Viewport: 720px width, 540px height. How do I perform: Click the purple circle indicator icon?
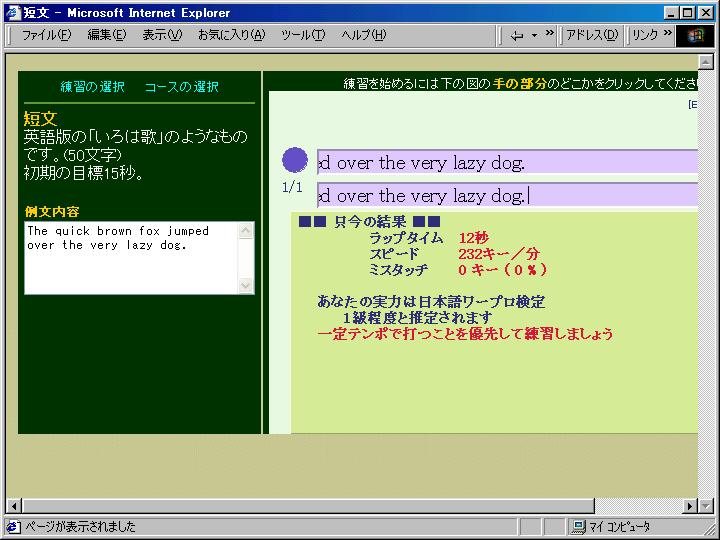(x=295, y=160)
